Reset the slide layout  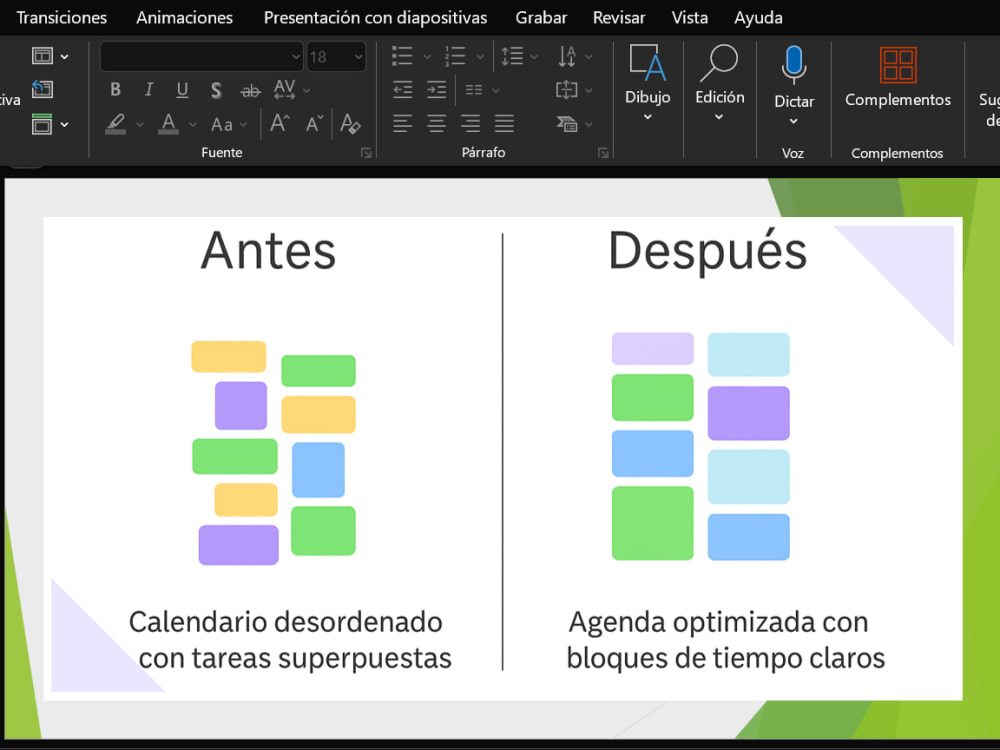tap(43, 89)
